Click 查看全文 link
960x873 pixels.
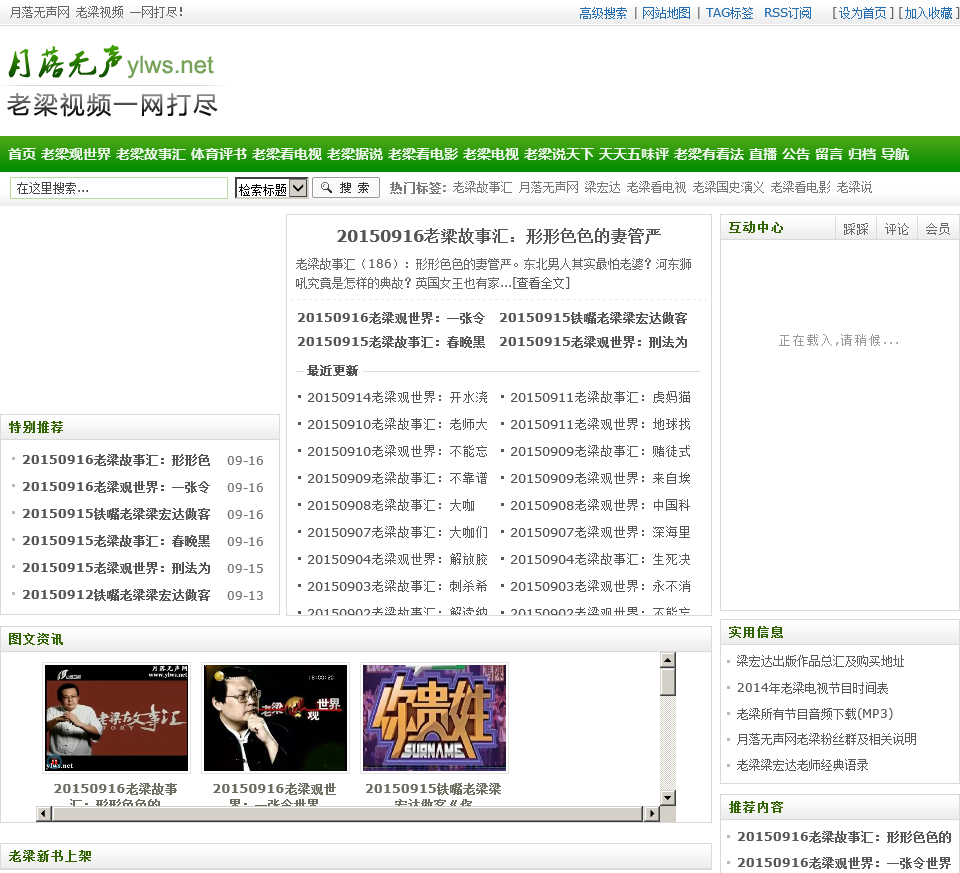(x=541, y=283)
